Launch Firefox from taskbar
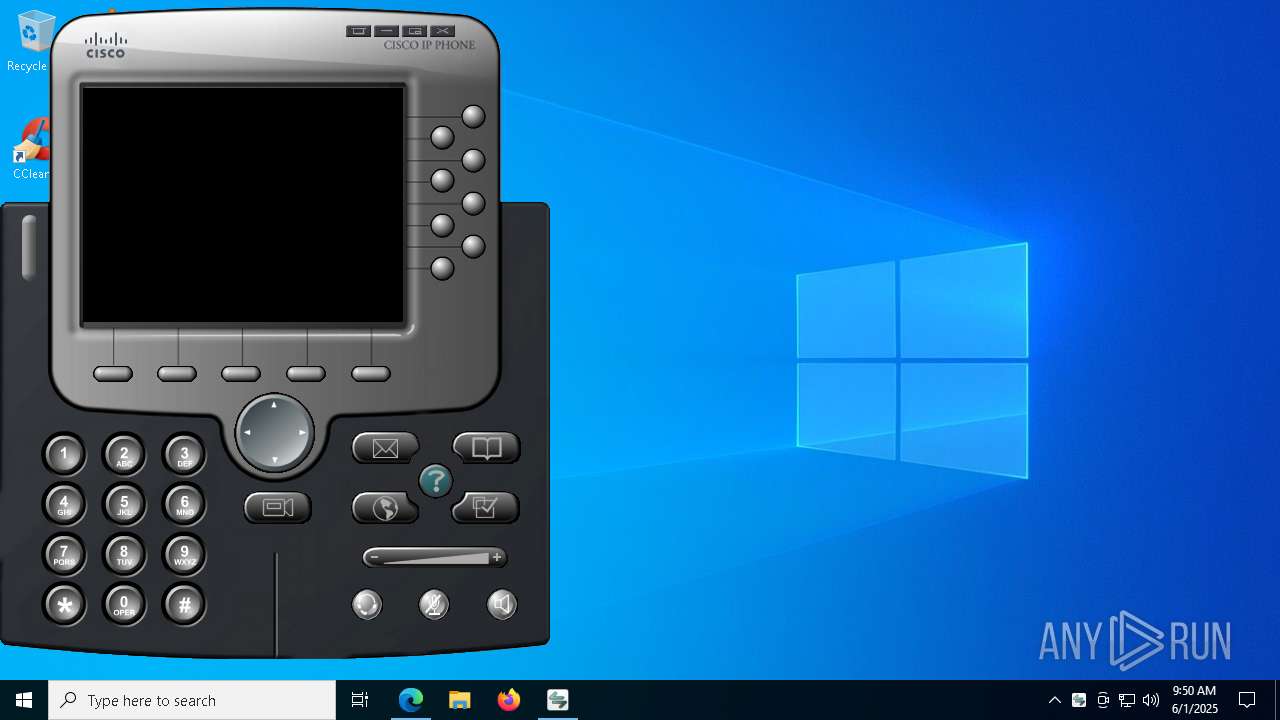Viewport: 1280px width, 720px height. tap(509, 700)
